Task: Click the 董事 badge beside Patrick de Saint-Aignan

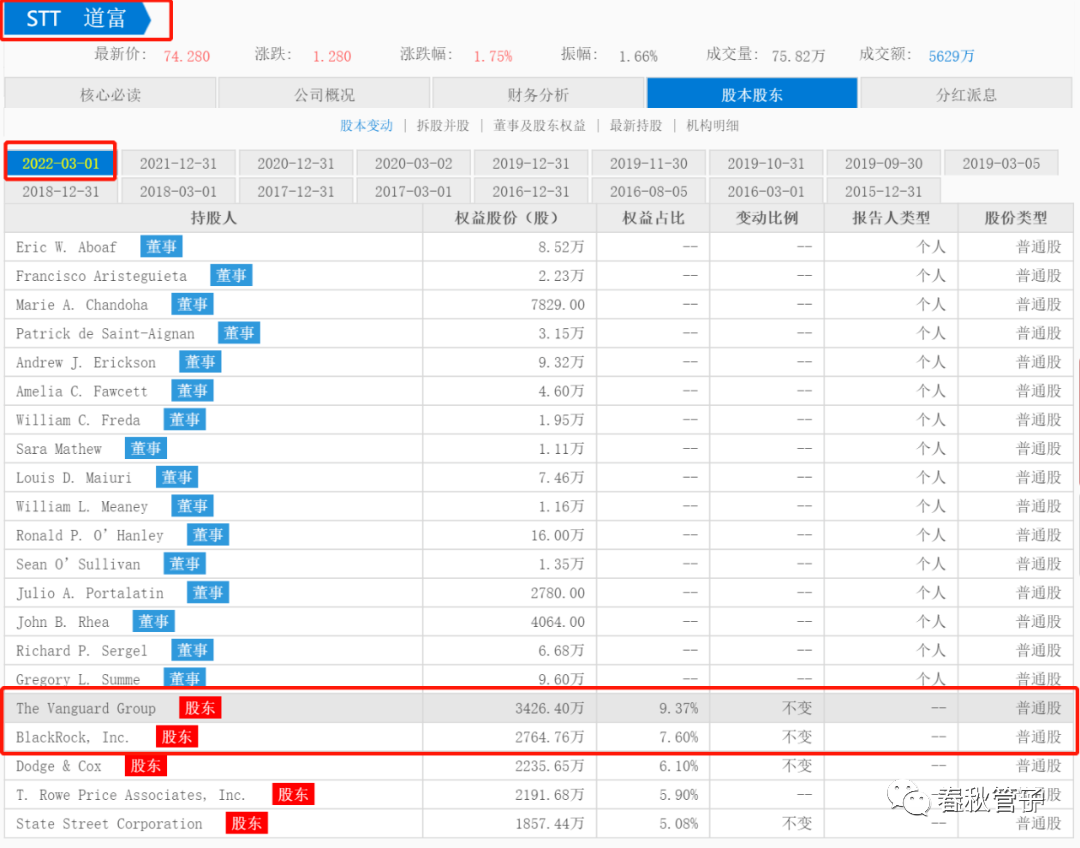Action: point(239,333)
